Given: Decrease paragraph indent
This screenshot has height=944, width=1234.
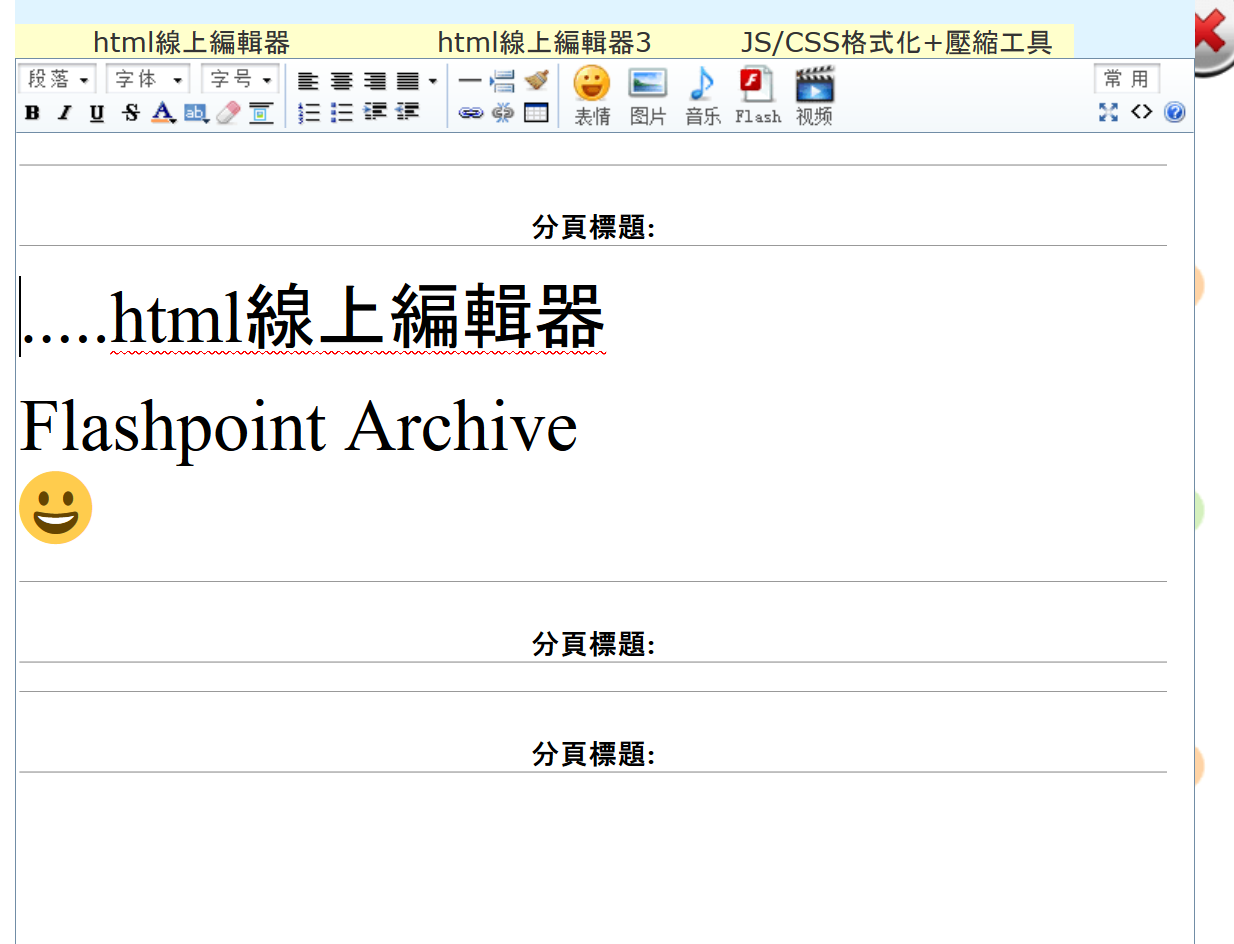Looking at the screenshot, I should coord(408,113).
